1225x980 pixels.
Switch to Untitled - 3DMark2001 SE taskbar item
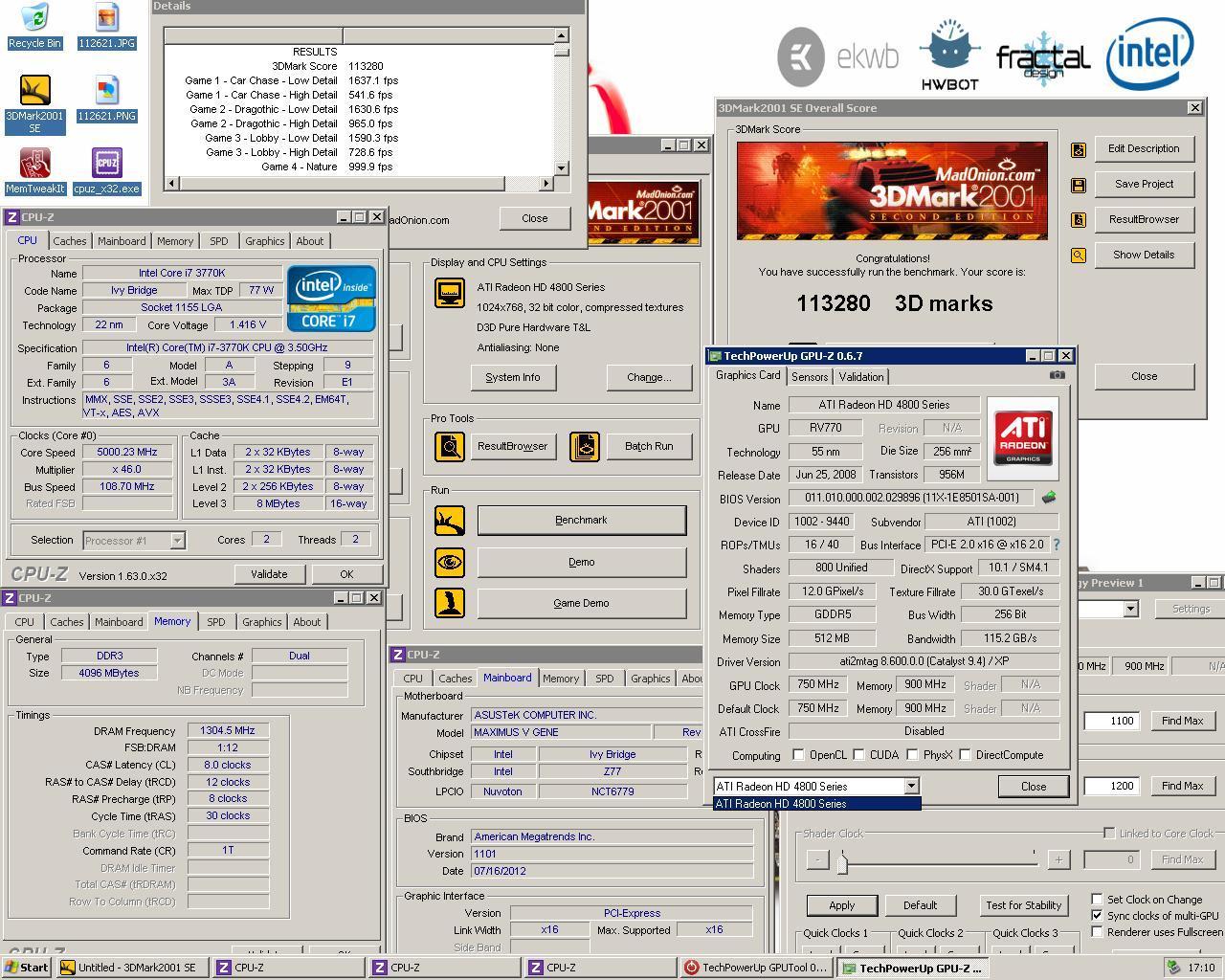tap(133, 968)
